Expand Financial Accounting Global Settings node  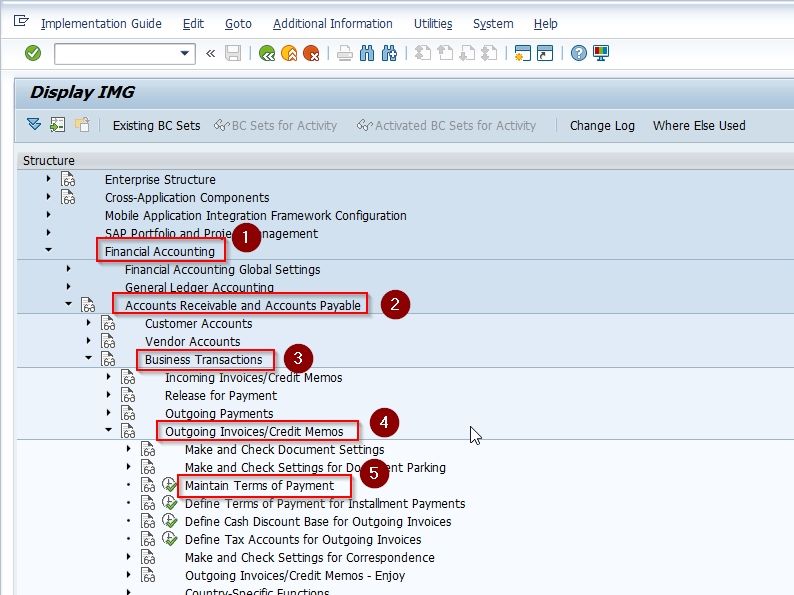pos(68,268)
